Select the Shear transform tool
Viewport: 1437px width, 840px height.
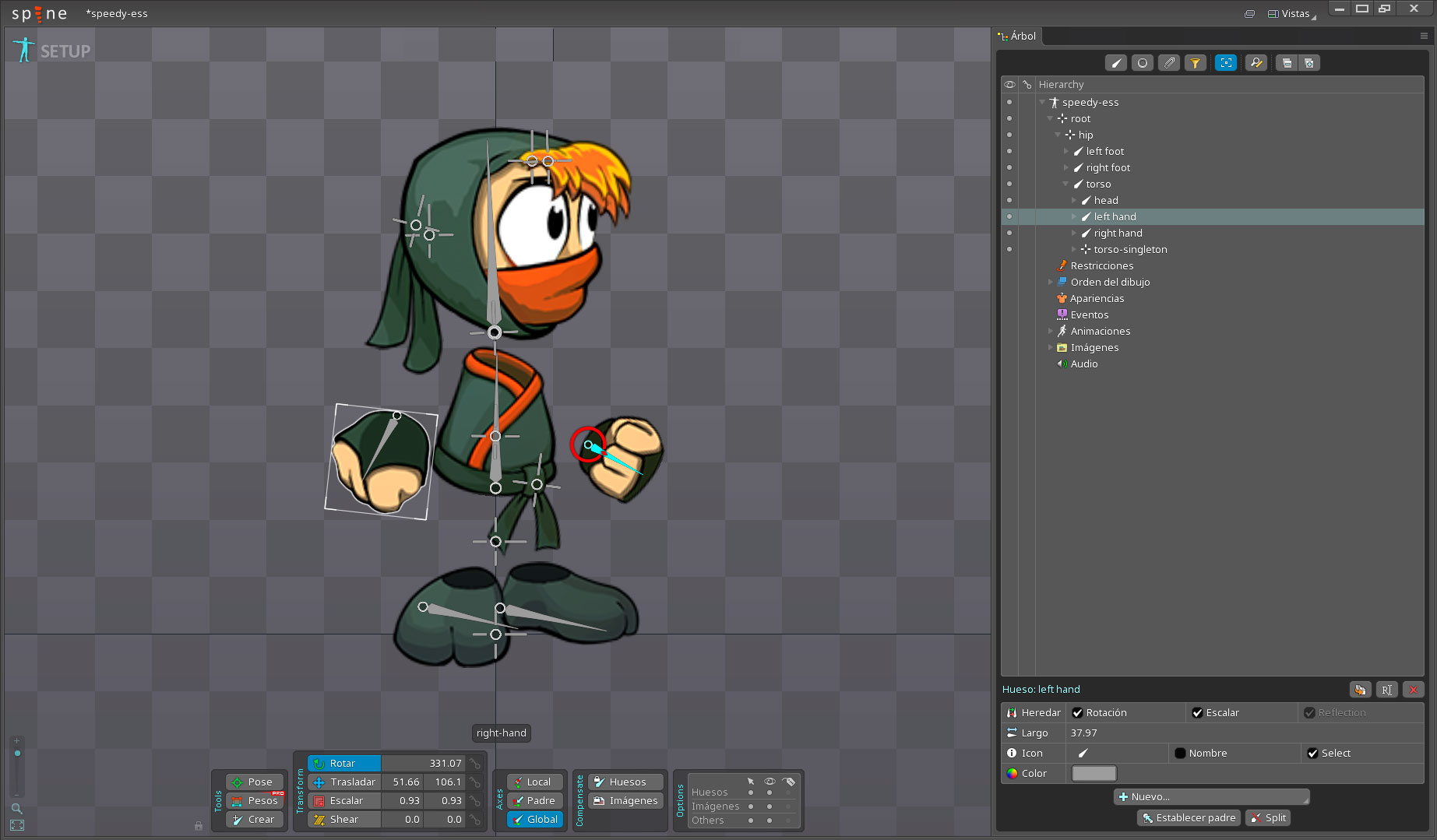tap(343, 819)
